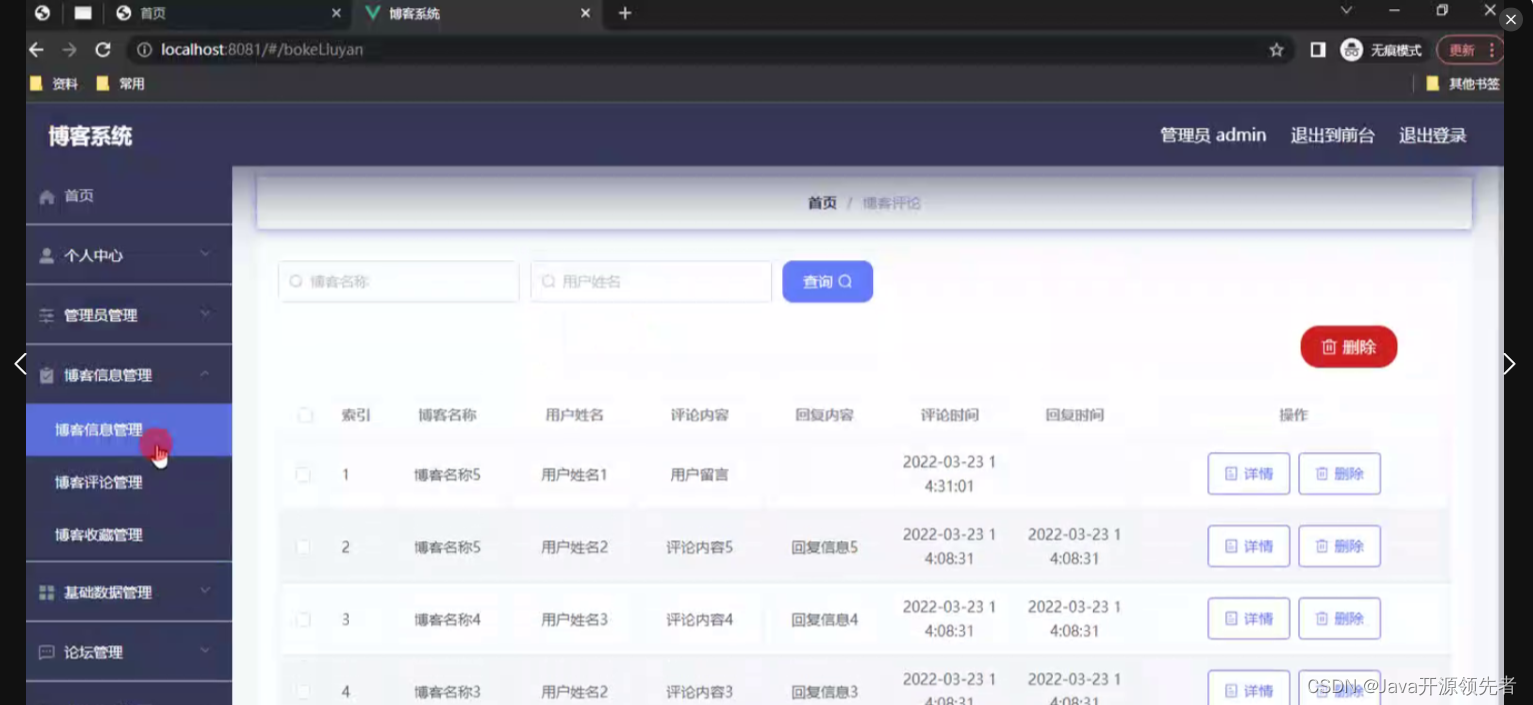Select the home icon beside 首页
This screenshot has width=1533, height=705.
46,197
